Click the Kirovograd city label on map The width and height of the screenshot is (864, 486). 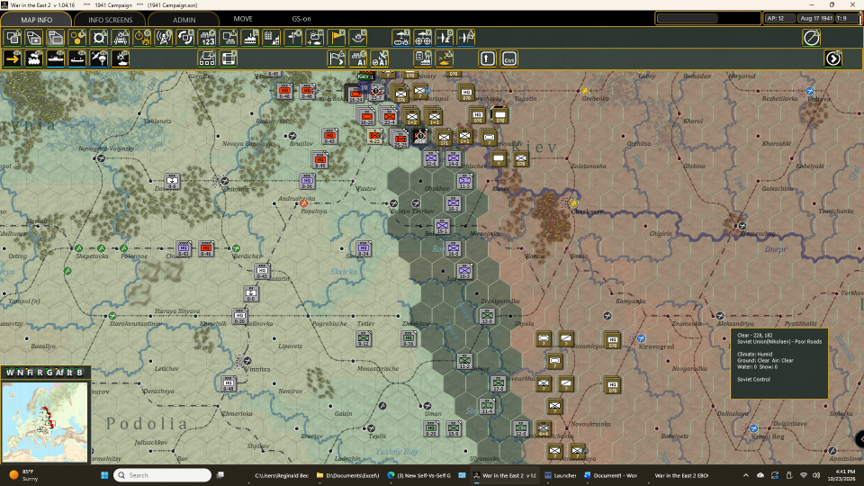pyautogui.click(x=656, y=347)
